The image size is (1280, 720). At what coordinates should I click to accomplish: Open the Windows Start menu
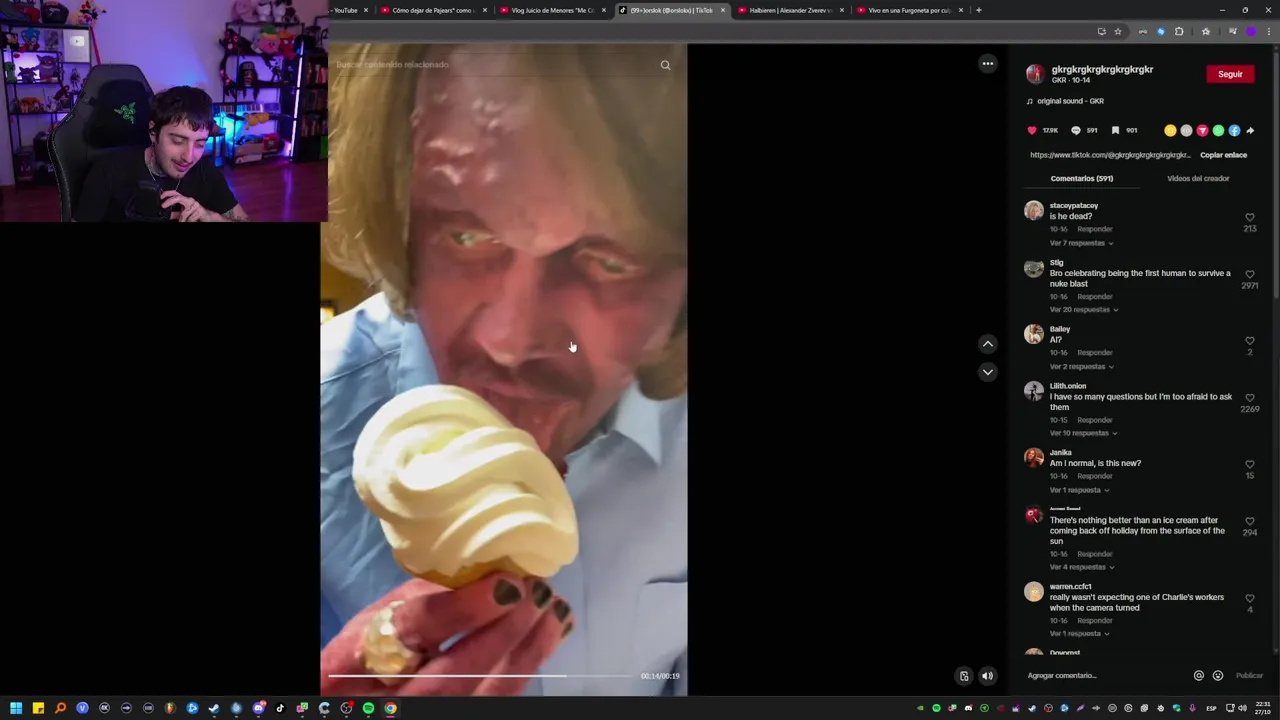click(x=16, y=708)
